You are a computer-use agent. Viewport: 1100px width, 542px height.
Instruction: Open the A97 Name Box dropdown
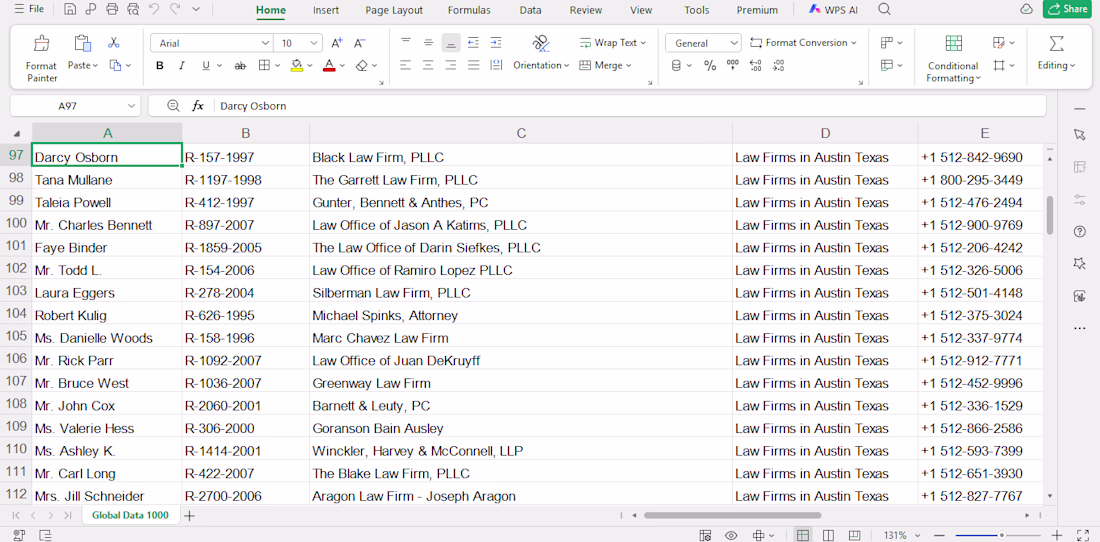(131, 106)
